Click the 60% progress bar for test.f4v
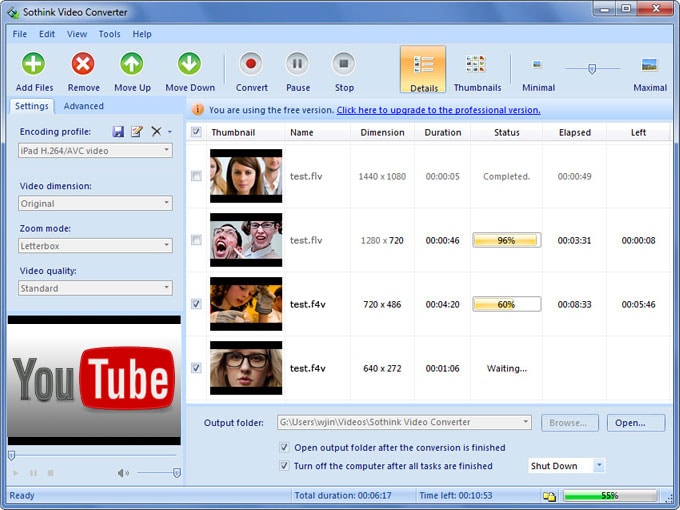The width and height of the screenshot is (680, 510). pyautogui.click(x=506, y=304)
